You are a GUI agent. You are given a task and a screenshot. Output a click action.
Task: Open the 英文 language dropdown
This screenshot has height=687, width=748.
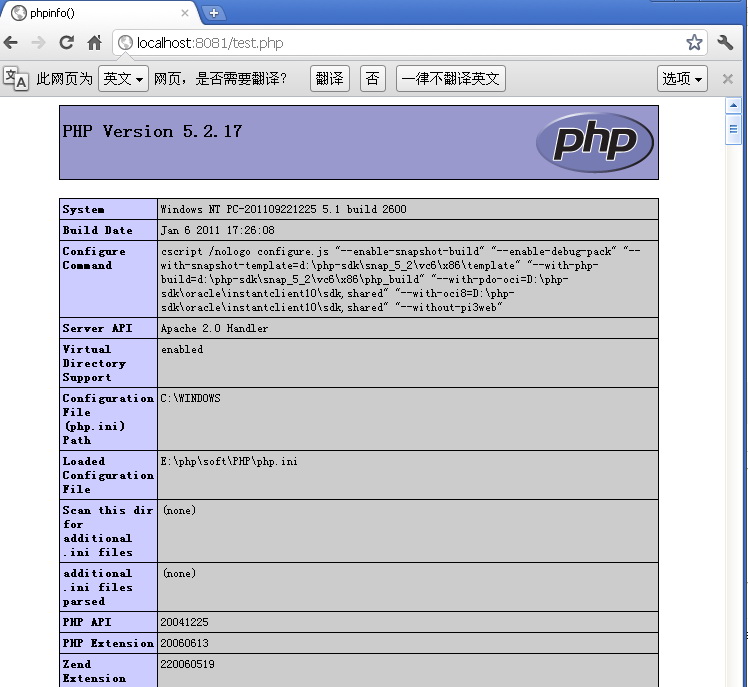(x=123, y=78)
